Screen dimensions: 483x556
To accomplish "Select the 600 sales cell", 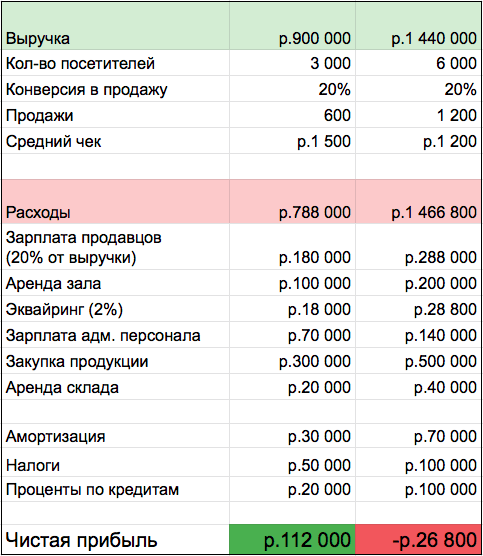I will [x=292, y=115].
